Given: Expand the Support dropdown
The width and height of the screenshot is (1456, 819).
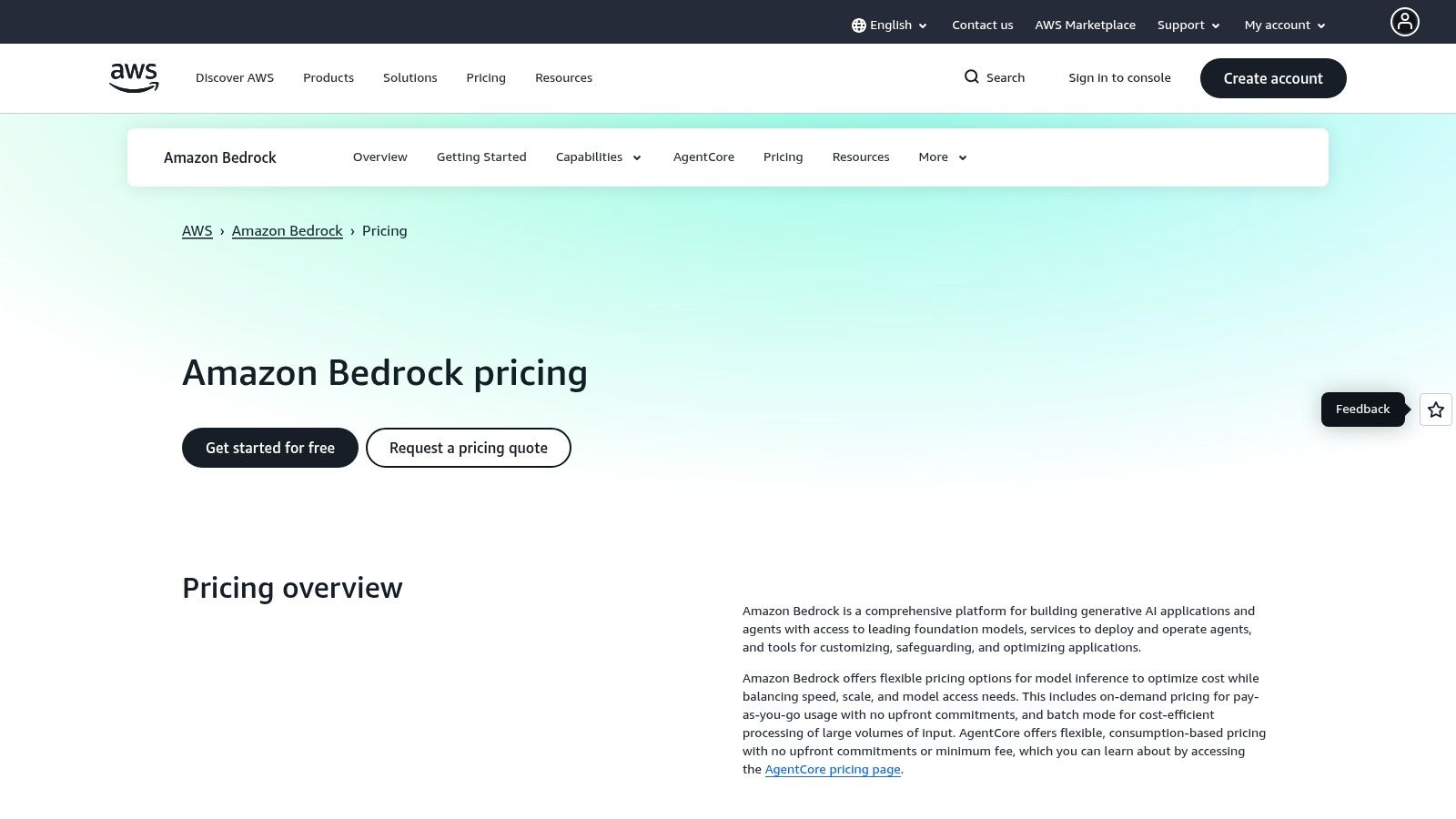Looking at the screenshot, I should click(1188, 25).
